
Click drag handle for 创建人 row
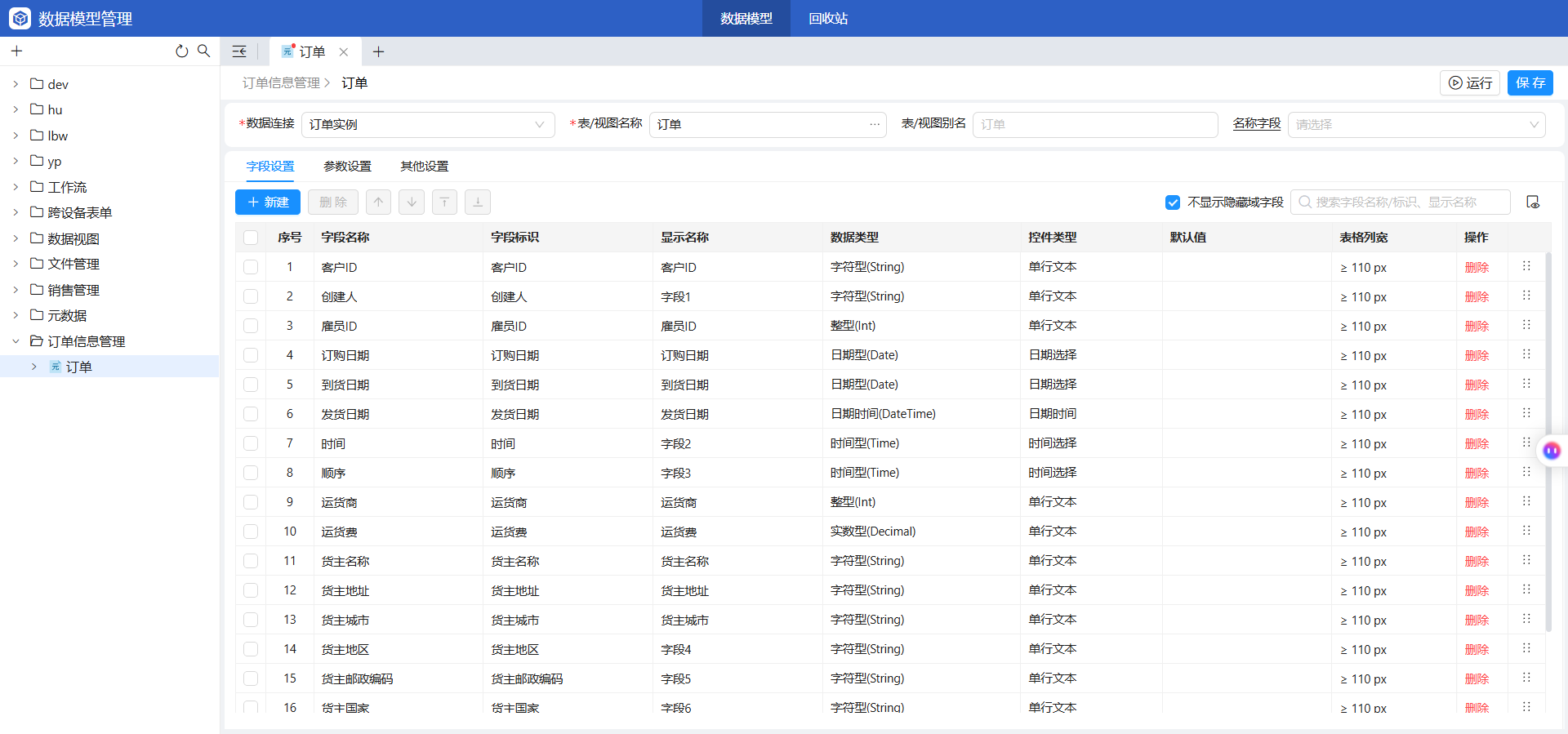[x=1526, y=296]
